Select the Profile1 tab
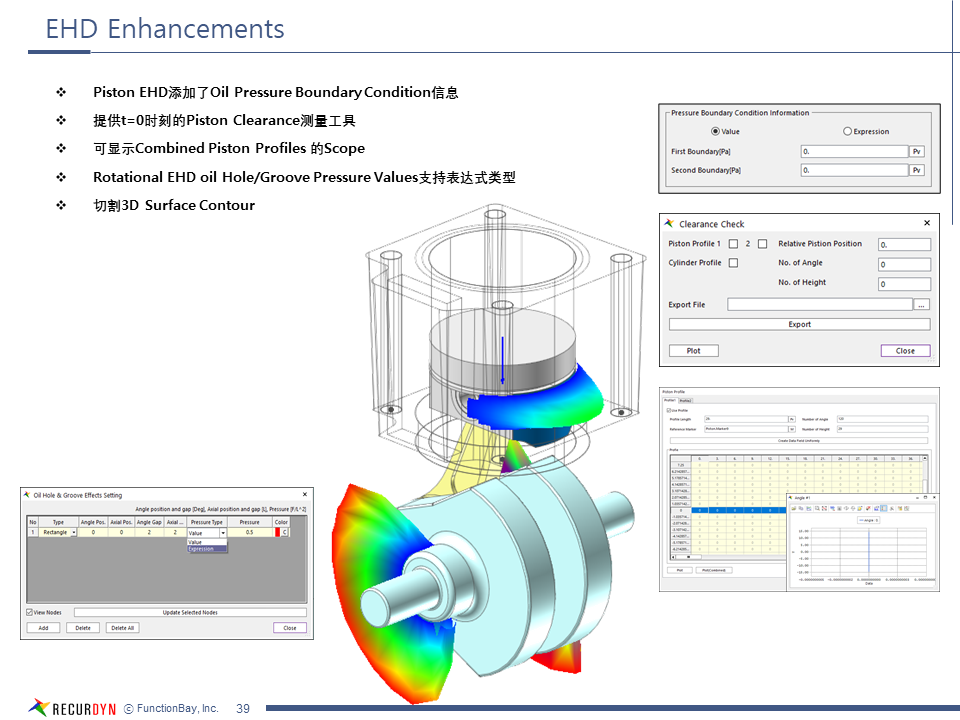Image resolution: width=960 pixels, height=720 pixels. tap(669, 401)
